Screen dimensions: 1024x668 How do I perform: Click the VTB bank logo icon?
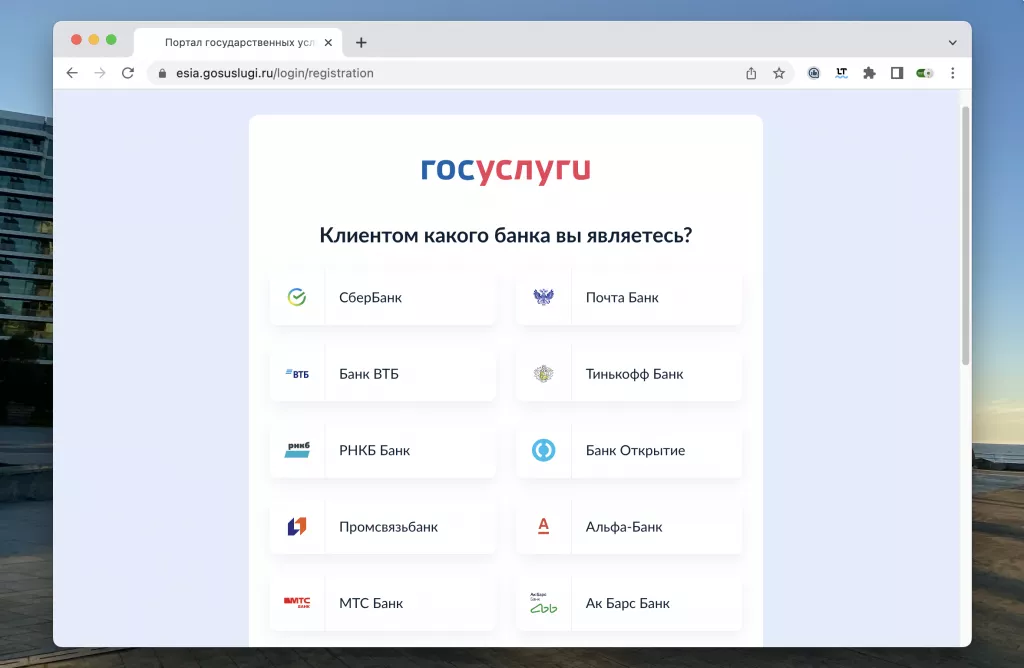pos(297,373)
